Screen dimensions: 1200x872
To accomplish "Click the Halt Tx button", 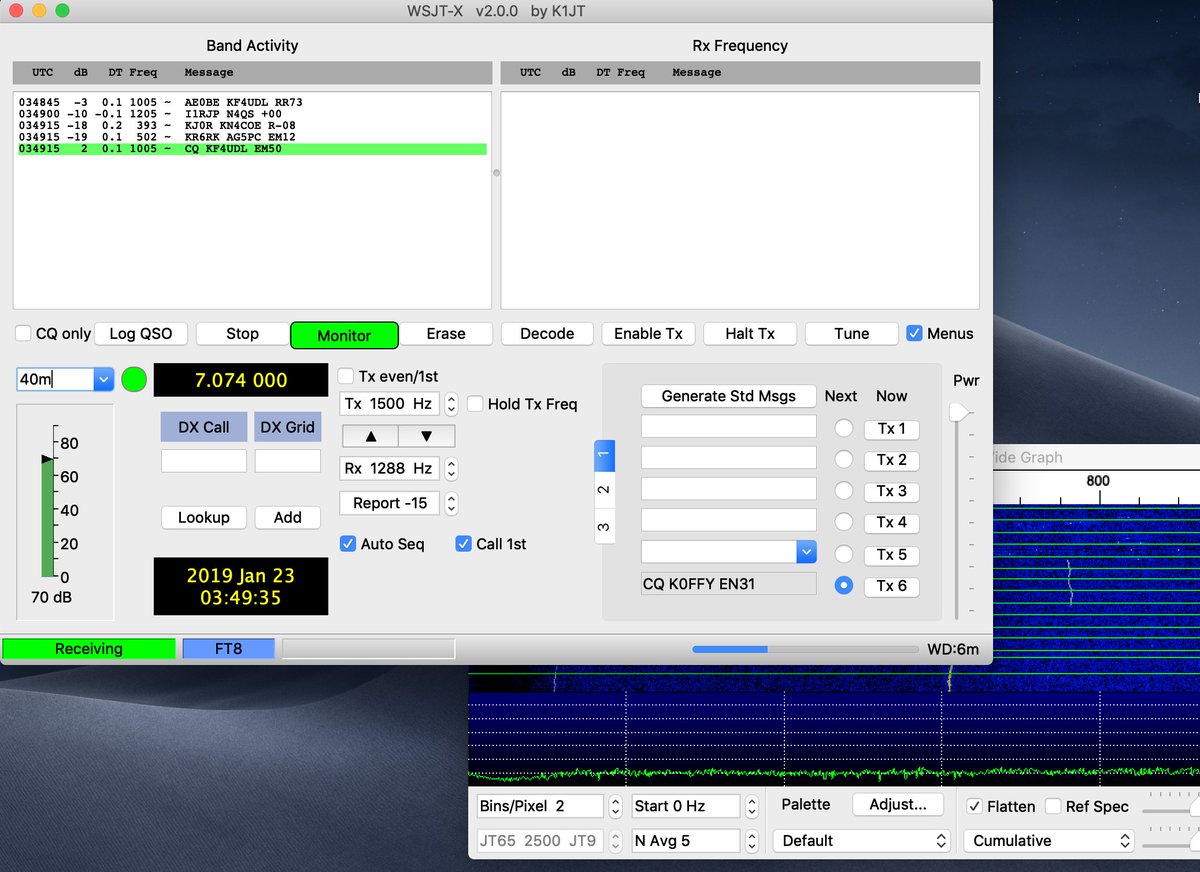I will tap(750, 334).
